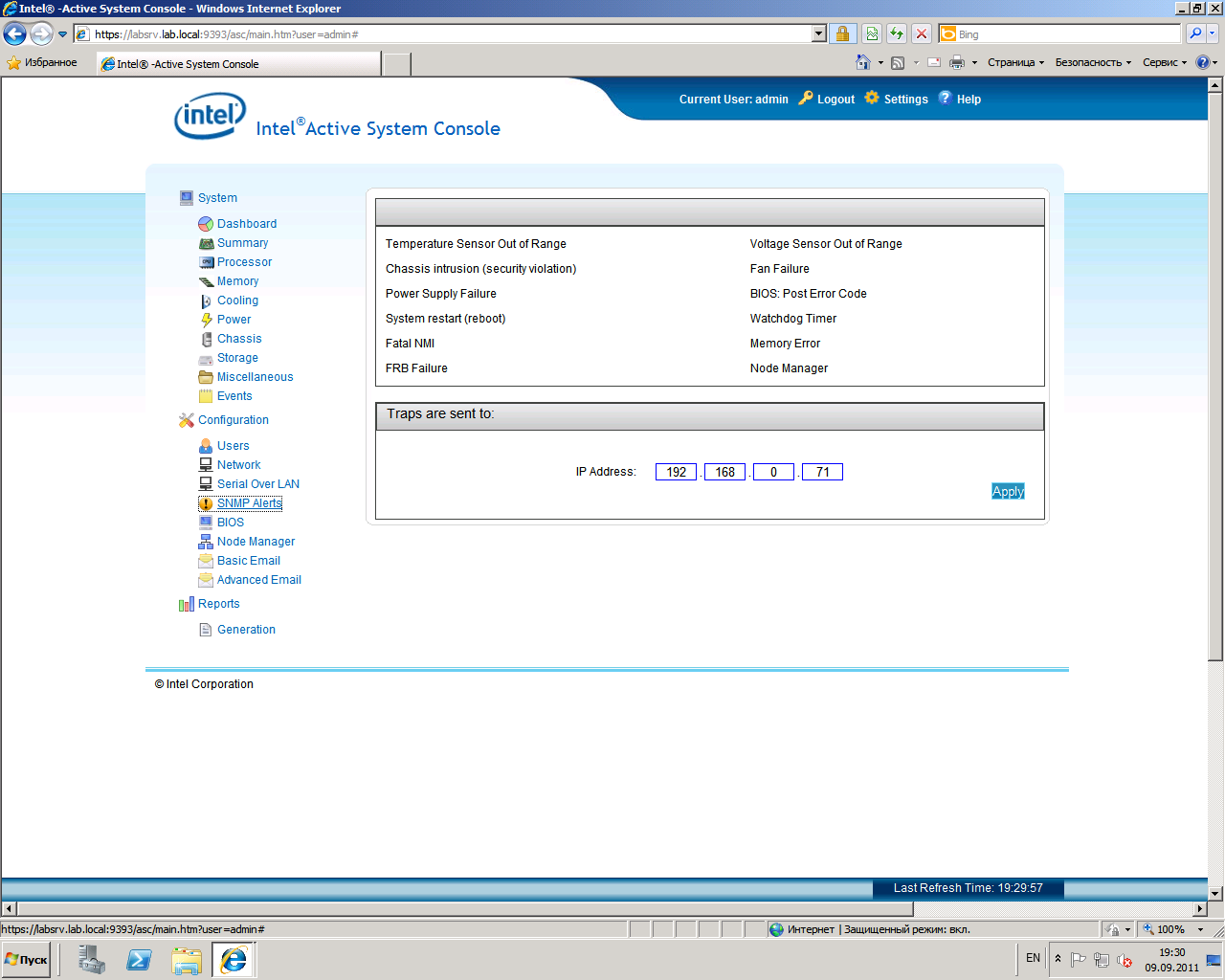The width and height of the screenshot is (1225, 980).
Task: Click the Dashboard icon in sidebar
Action: [205, 224]
